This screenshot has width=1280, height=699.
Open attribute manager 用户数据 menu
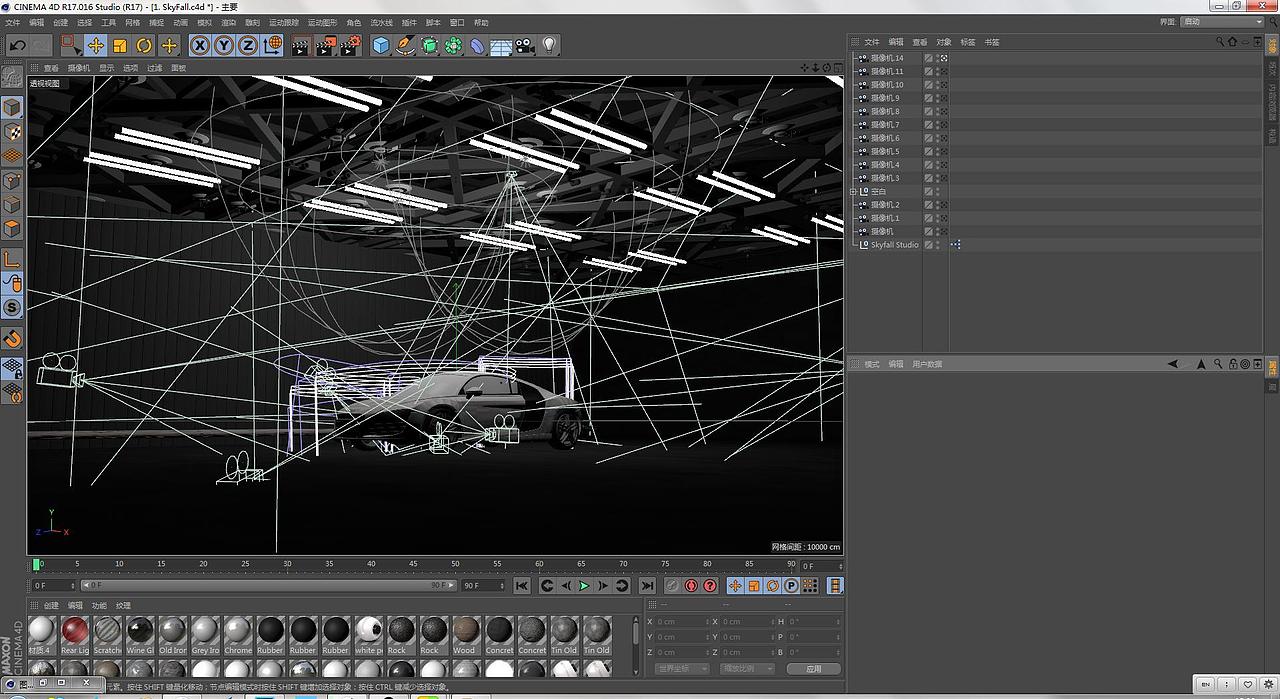pos(927,364)
